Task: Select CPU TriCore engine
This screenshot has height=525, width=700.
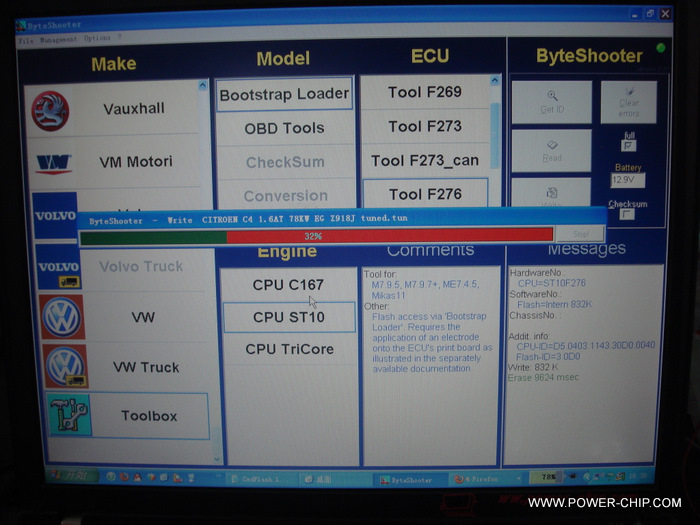Action: pos(289,349)
